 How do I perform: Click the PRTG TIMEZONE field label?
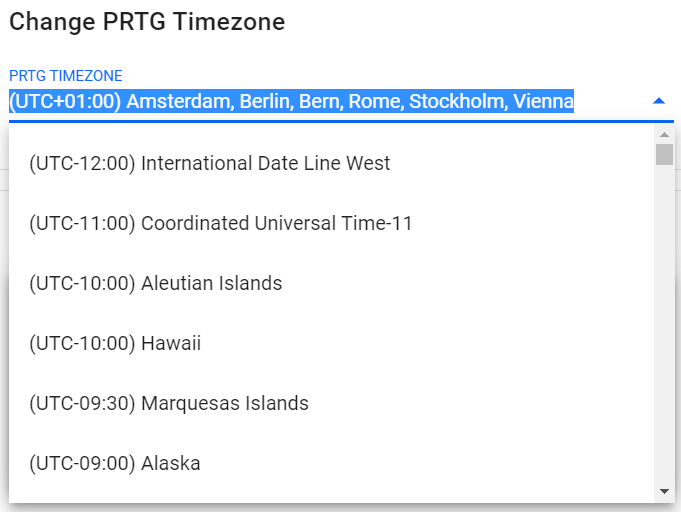pos(66,76)
